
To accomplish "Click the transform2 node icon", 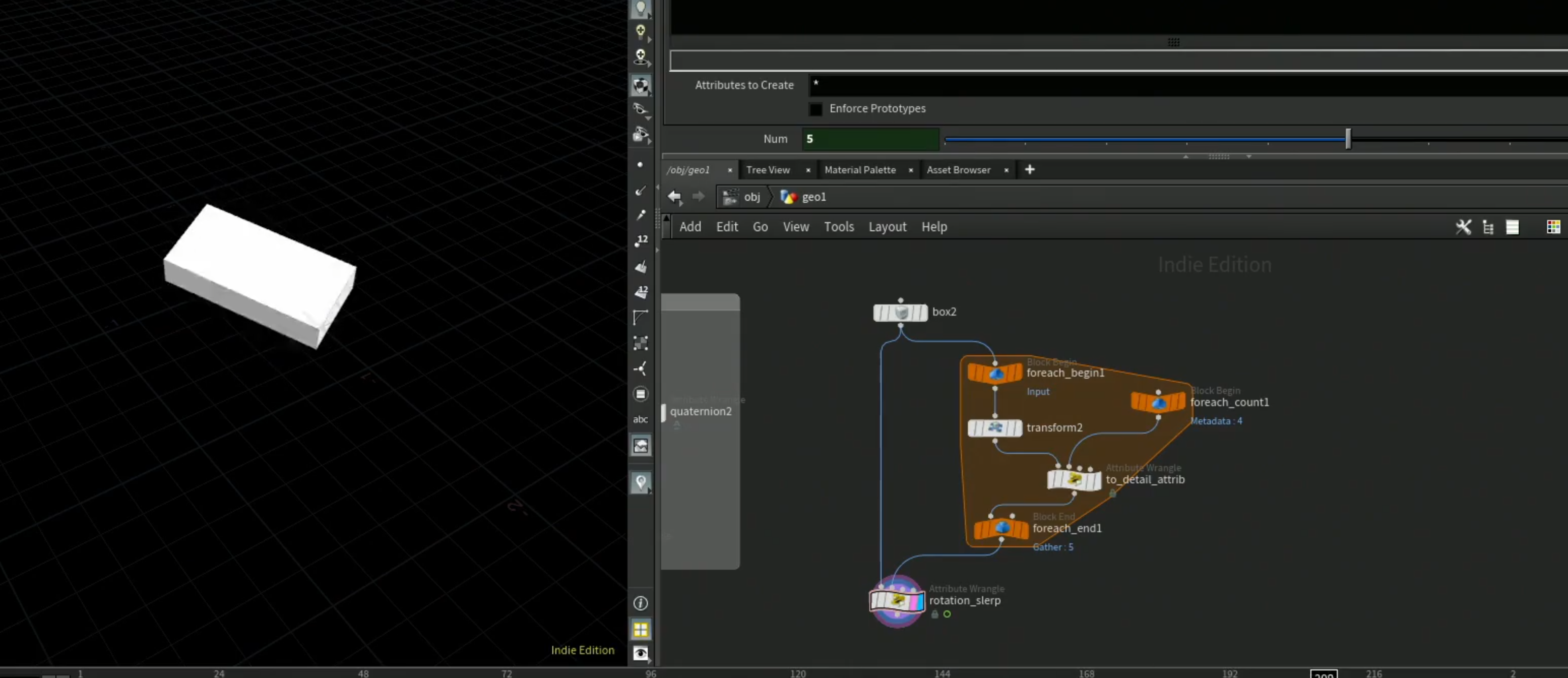I will point(995,428).
